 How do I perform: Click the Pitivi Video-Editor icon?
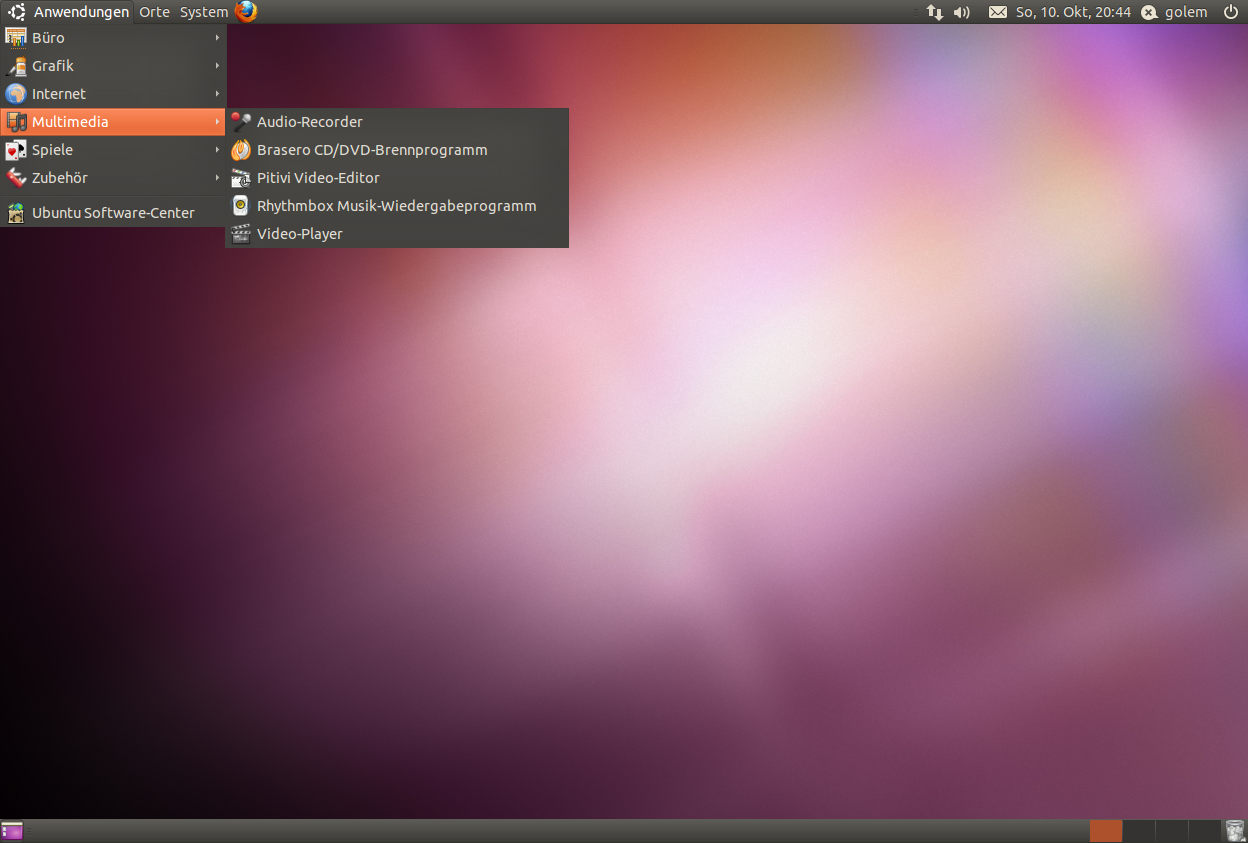(x=241, y=178)
